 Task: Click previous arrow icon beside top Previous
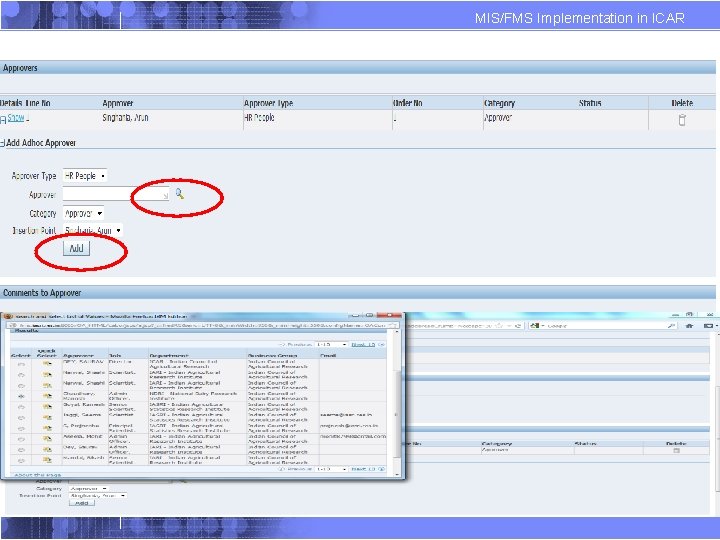point(282,344)
